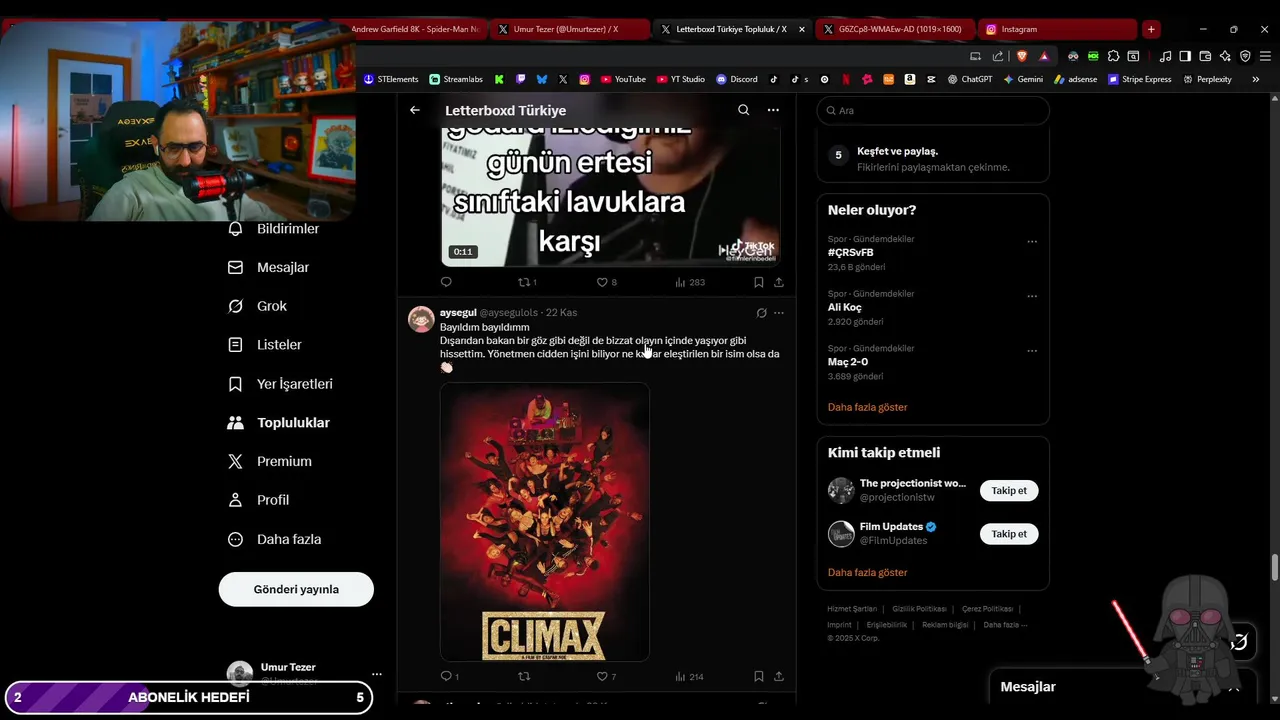Open Premium in the sidebar
The image size is (1280, 720).
(x=269, y=461)
